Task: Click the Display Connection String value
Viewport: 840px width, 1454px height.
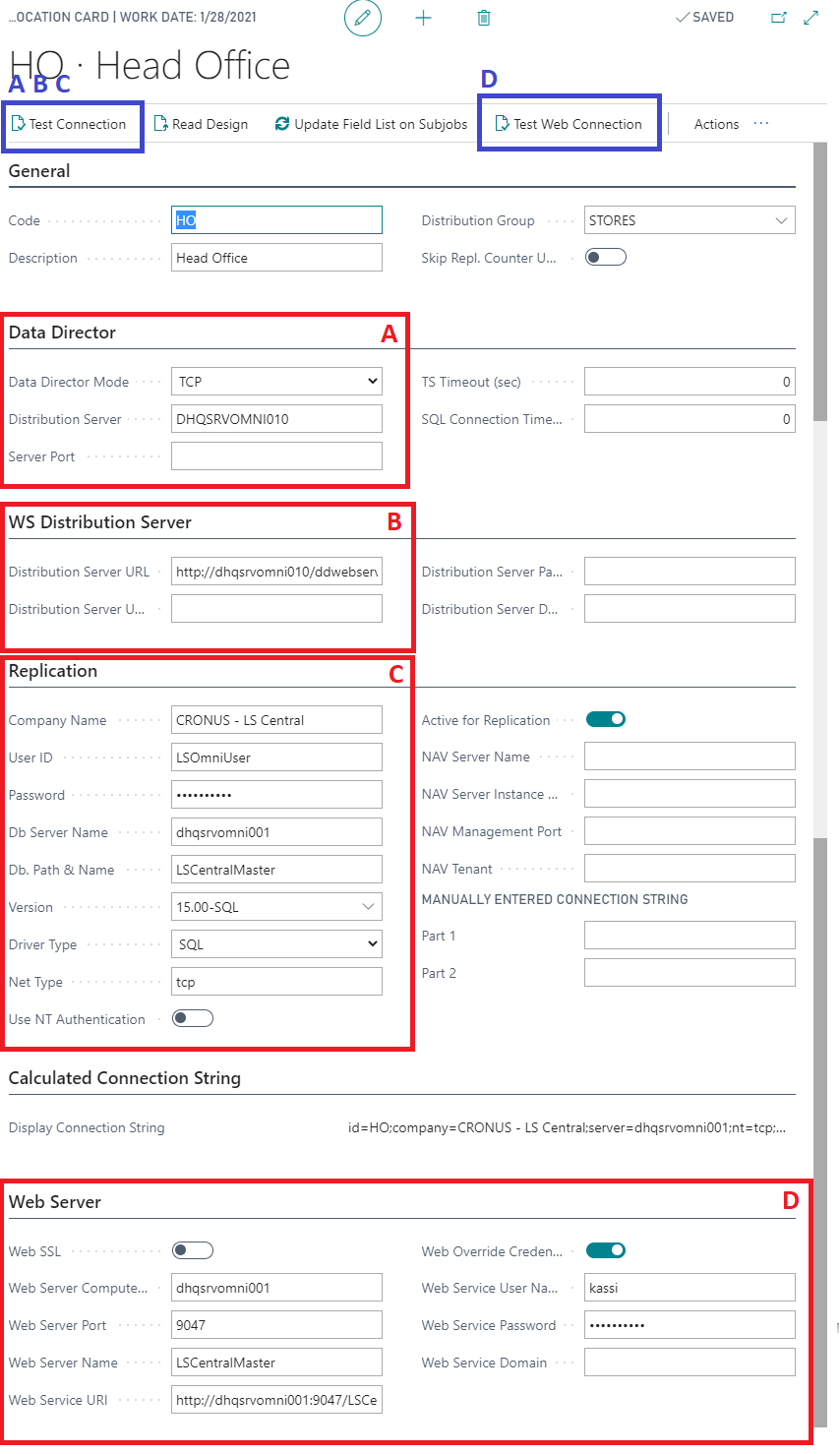Action: click(x=567, y=1128)
